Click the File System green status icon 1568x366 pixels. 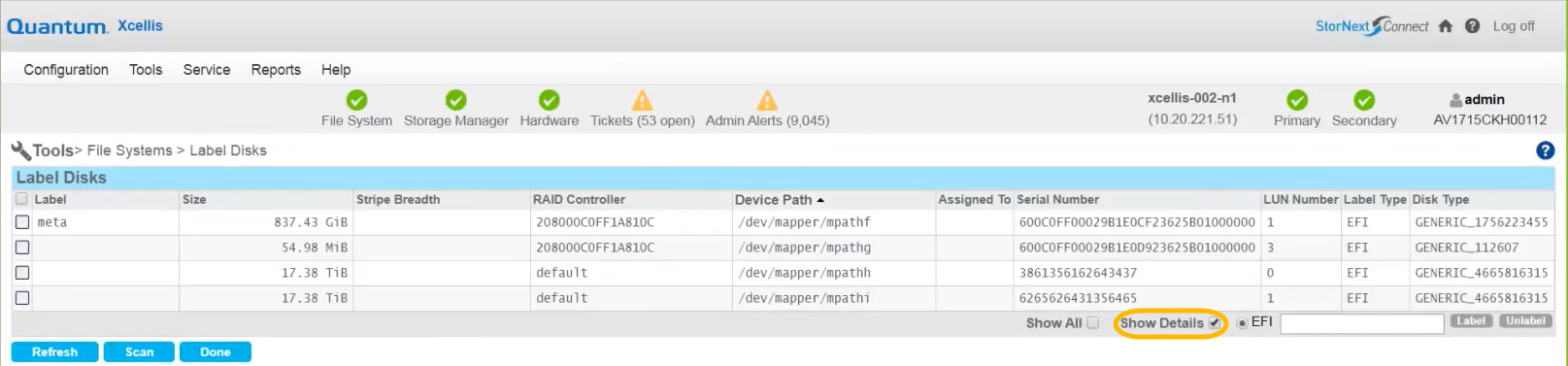tap(357, 100)
